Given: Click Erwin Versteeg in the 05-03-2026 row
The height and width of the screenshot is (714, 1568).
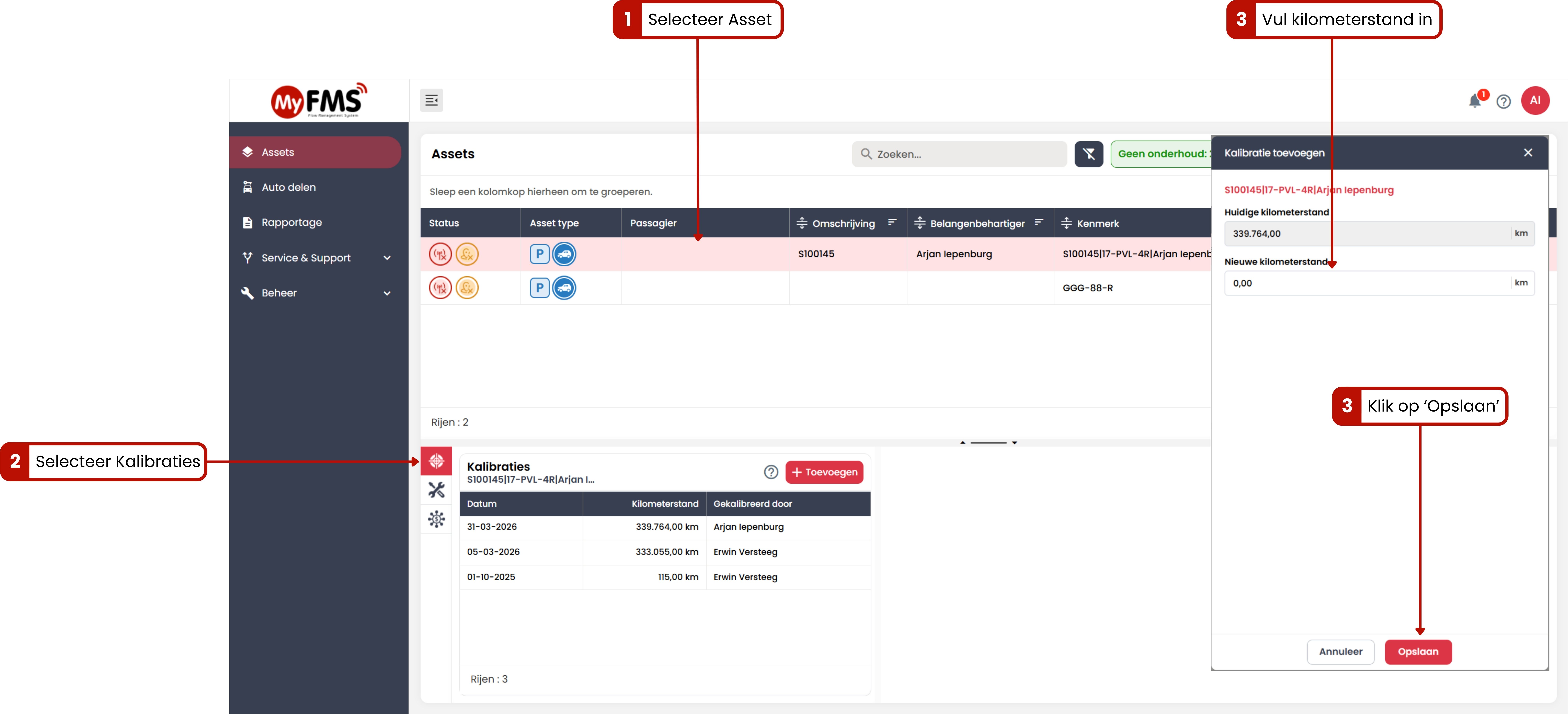Looking at the screenshot, I should (746, 552).
